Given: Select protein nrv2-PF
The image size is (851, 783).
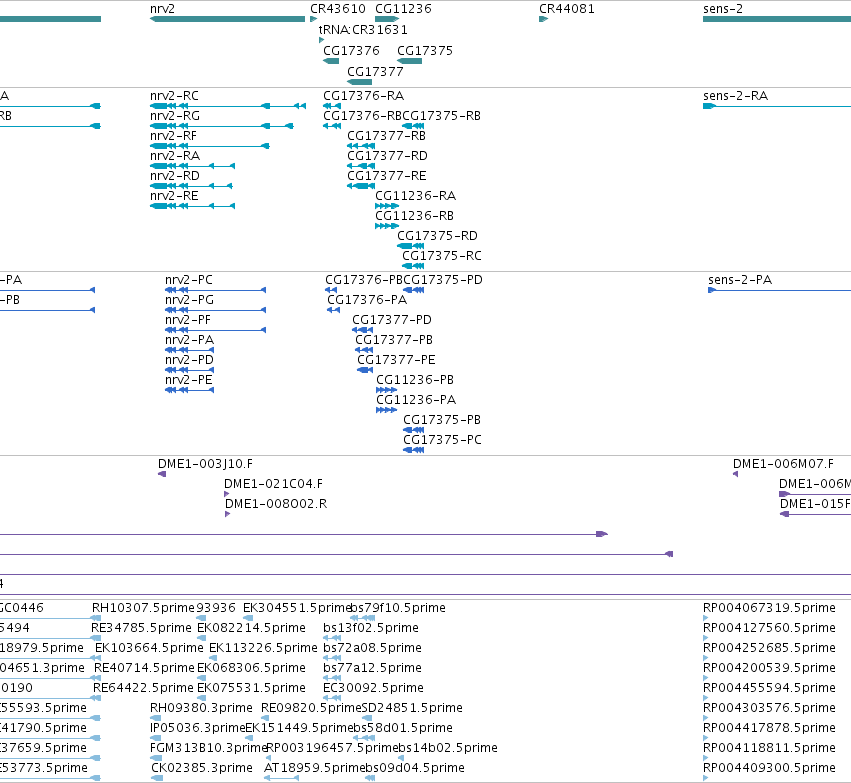Looking at the screenshot, I should pyautogui.click(x=188, y=321).
